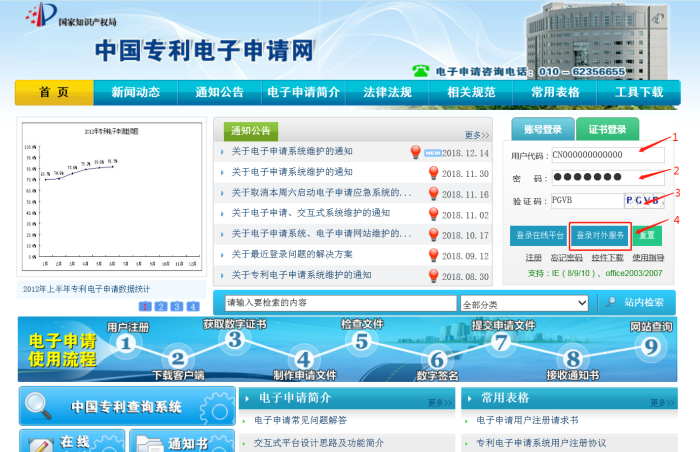Click the green telephone icon
700x452 pixels.
coord(421,71)
